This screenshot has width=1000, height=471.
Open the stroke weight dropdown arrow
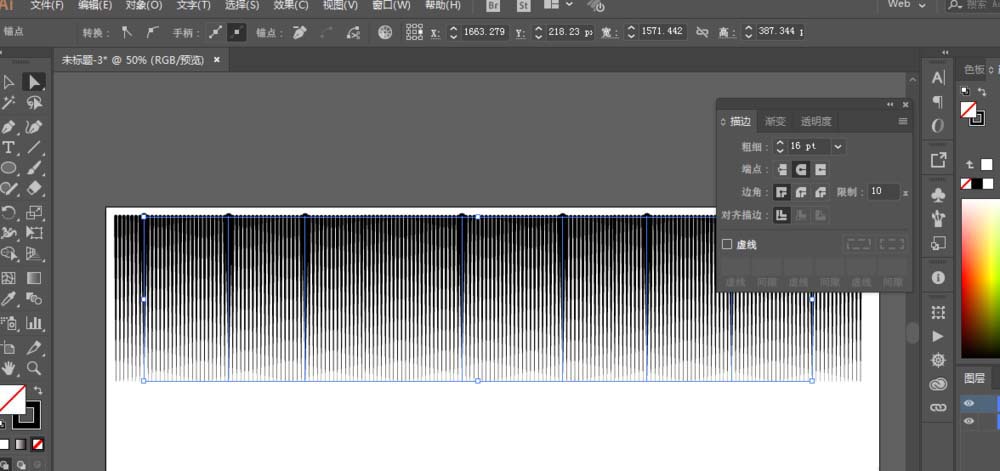click(x=837, y=147)
